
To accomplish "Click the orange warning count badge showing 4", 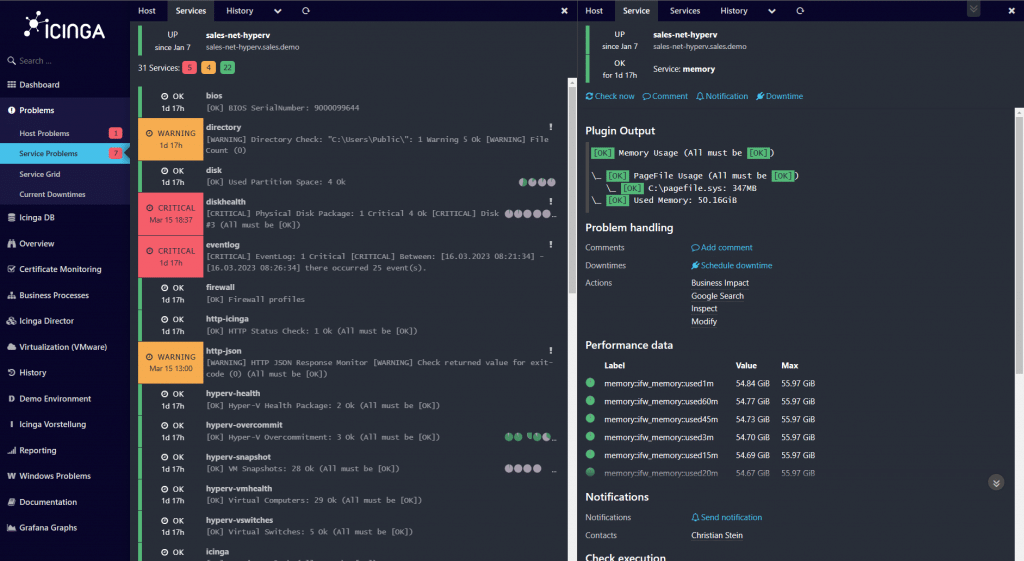I will pos(208,68).
